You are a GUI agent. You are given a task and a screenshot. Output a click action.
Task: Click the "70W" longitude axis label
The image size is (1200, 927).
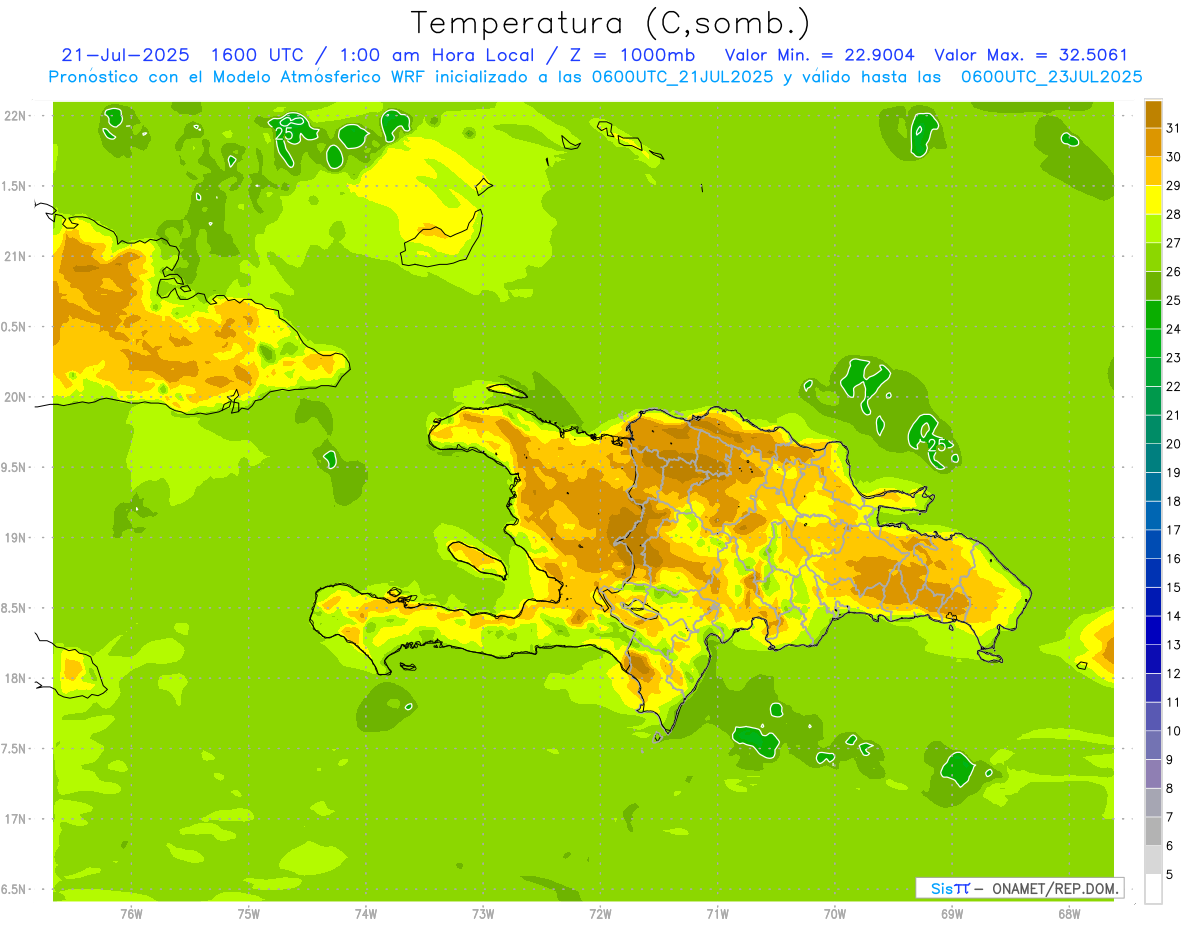pos(835,913)
